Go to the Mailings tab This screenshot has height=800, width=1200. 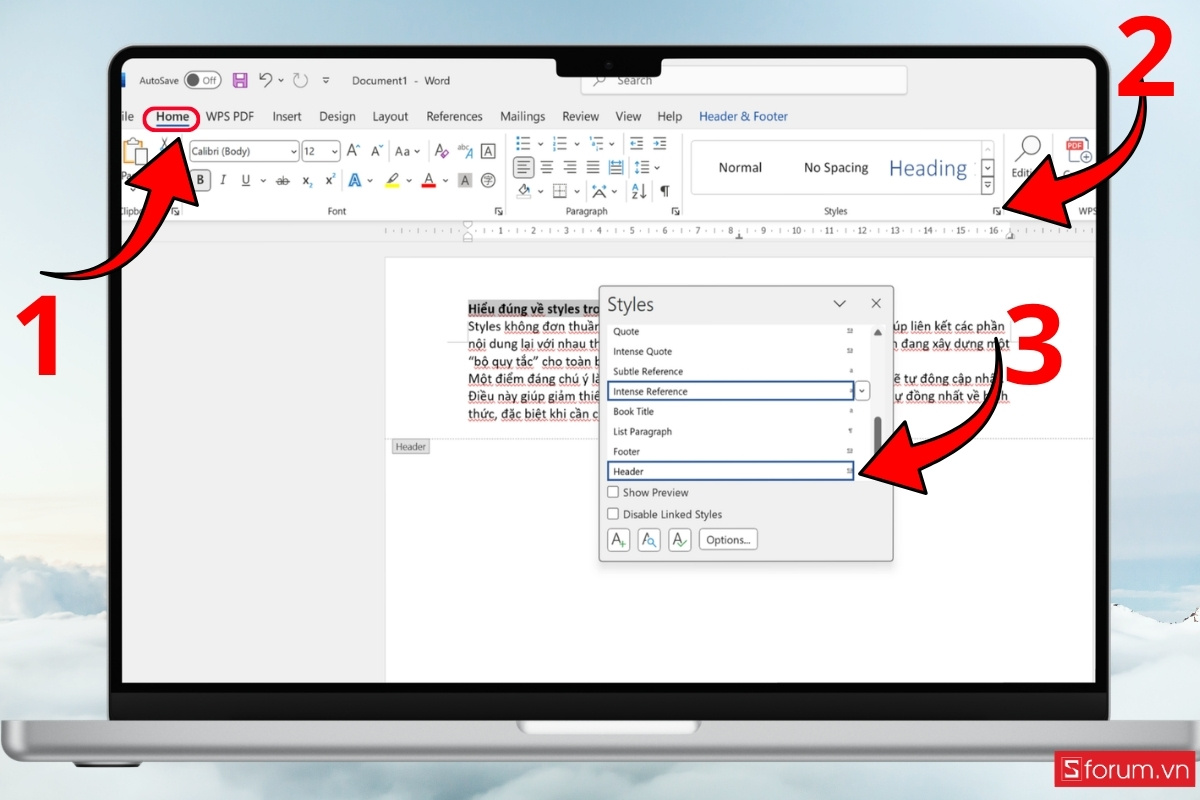523,116
